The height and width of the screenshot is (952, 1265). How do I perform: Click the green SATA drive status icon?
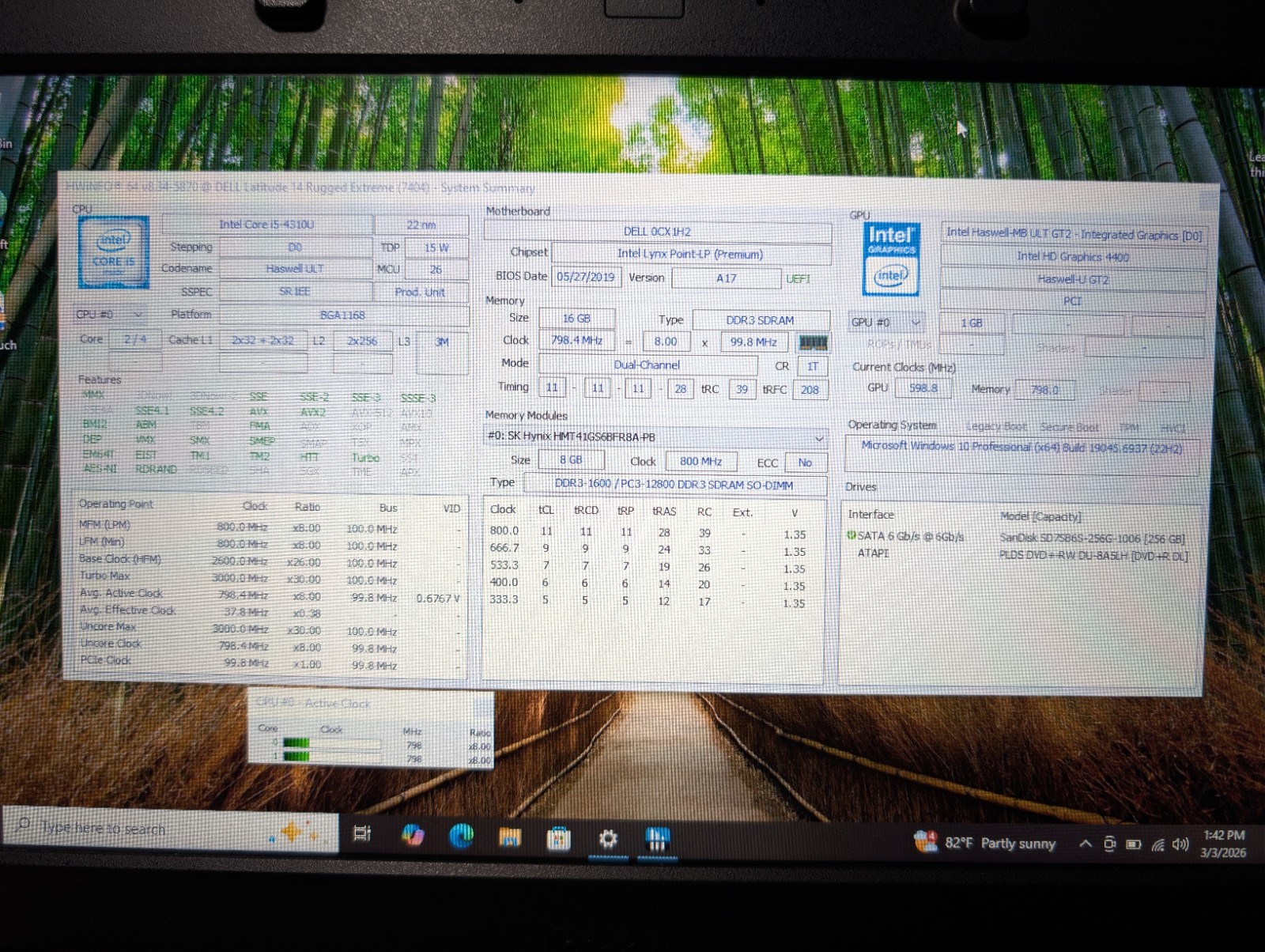tap(852, 535)
